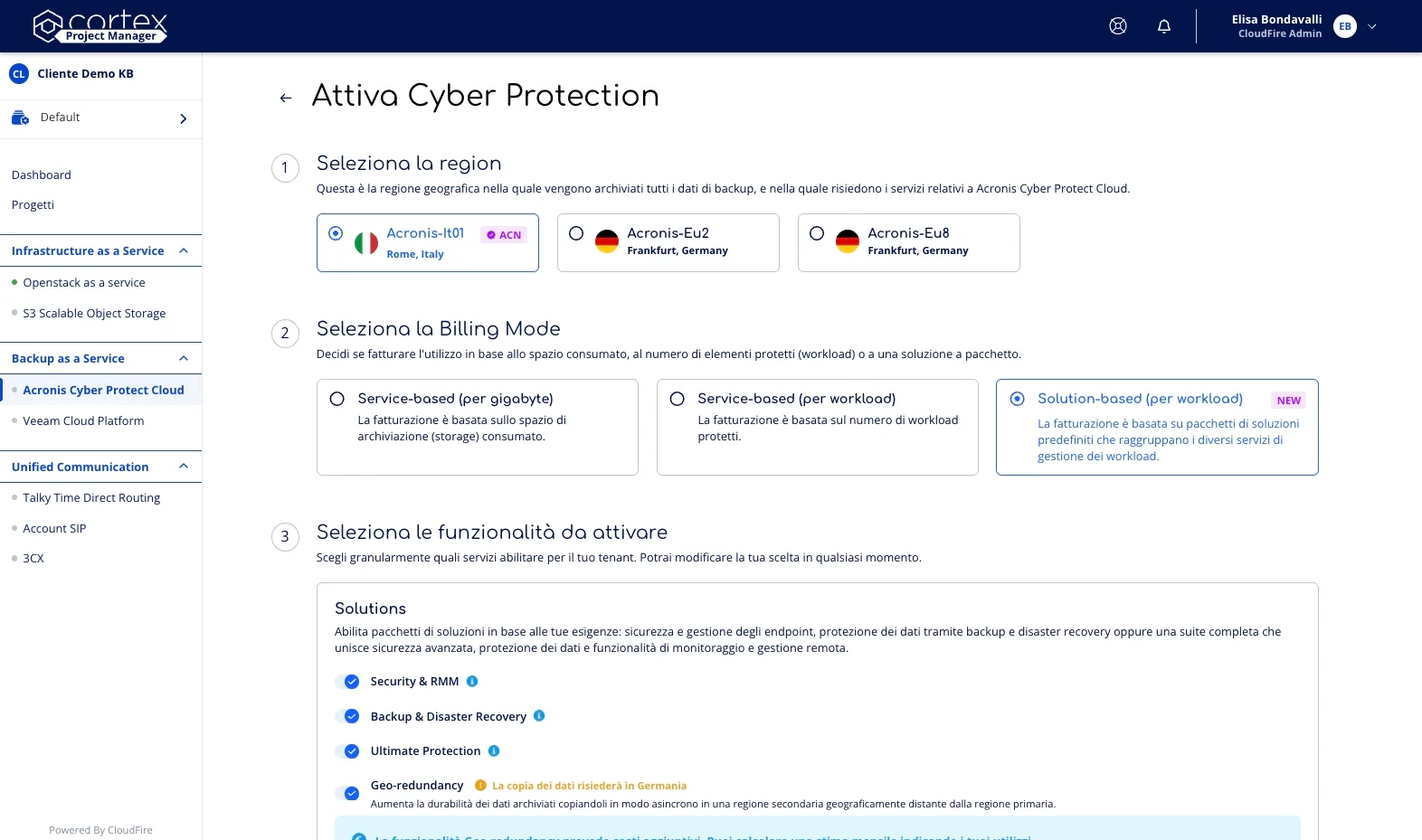Open Acronis Cyber Protect Cloud
Viewport: 1422px width, 840px height.
point(104,391)
